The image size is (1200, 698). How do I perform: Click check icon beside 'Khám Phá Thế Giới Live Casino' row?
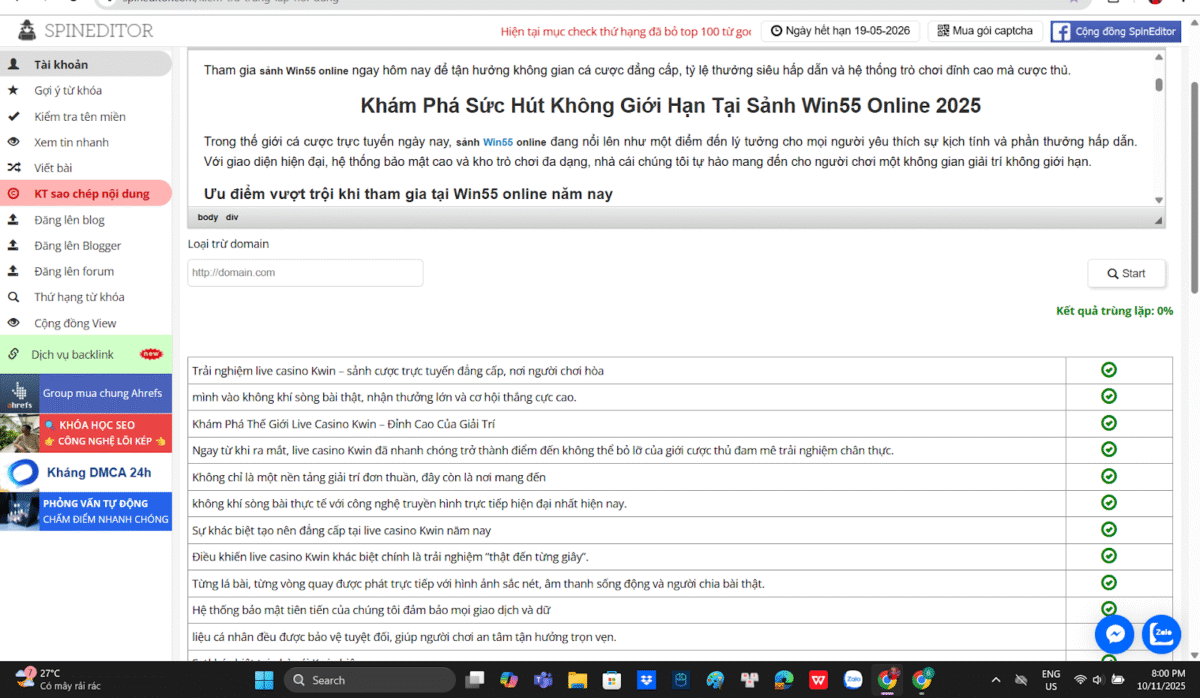pos(1108,423)
